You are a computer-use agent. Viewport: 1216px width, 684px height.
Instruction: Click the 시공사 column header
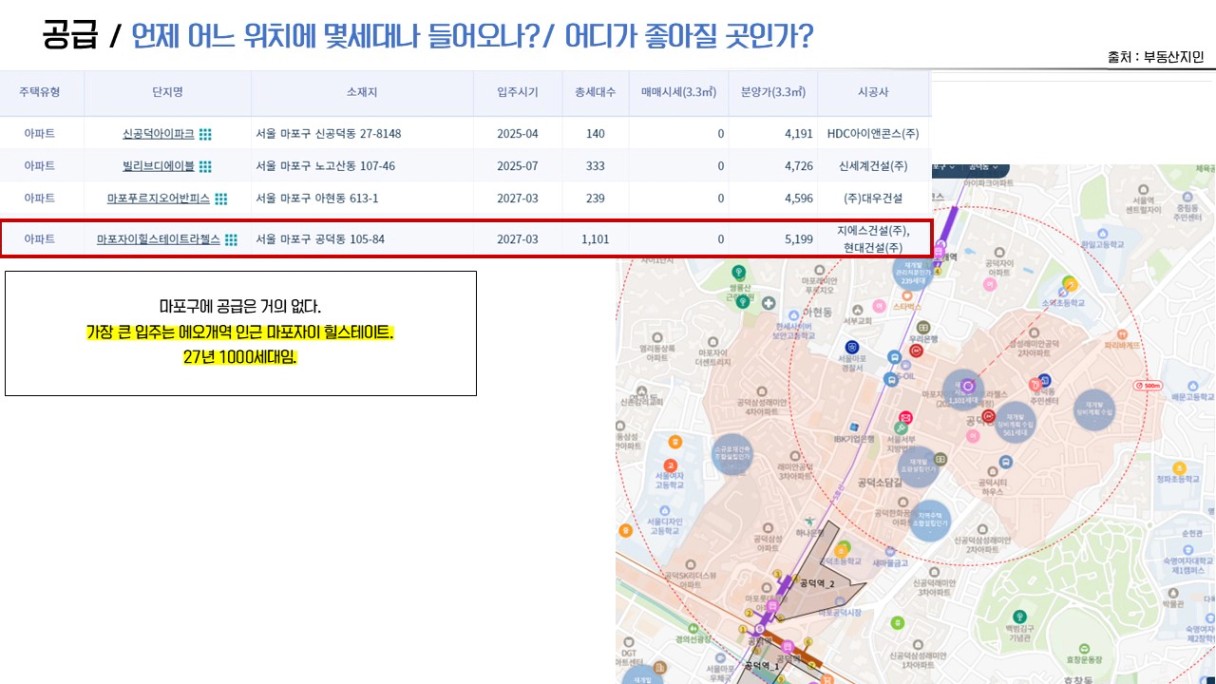point(873,93)
